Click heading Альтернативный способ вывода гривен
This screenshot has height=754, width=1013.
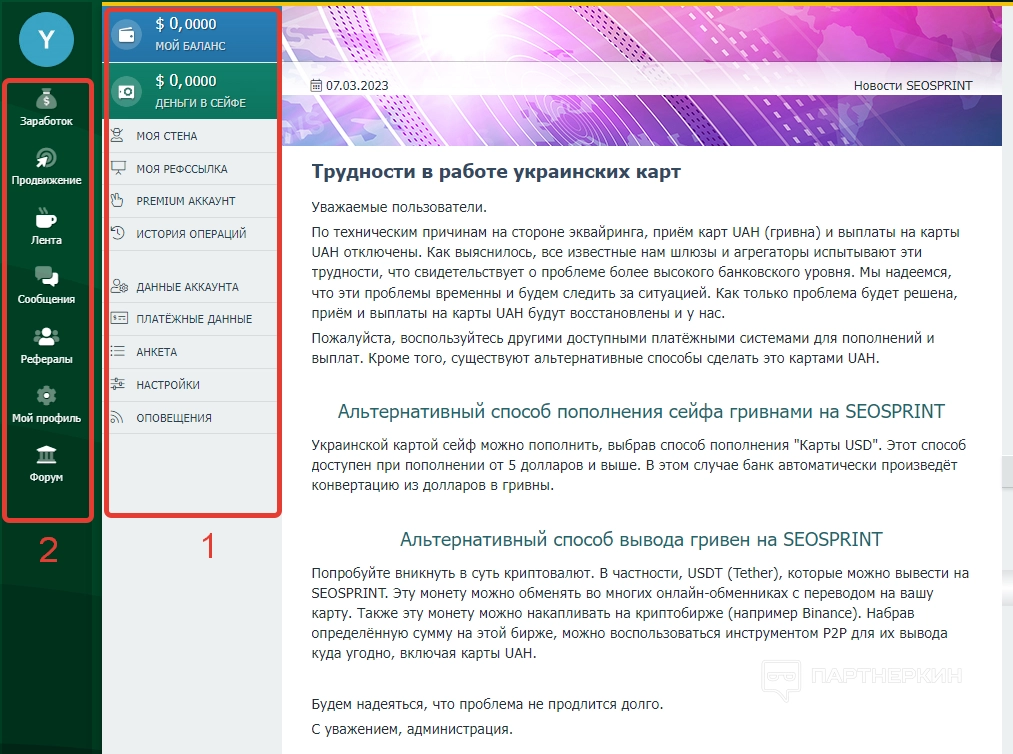pyautogui.click(x=641, y=539)
